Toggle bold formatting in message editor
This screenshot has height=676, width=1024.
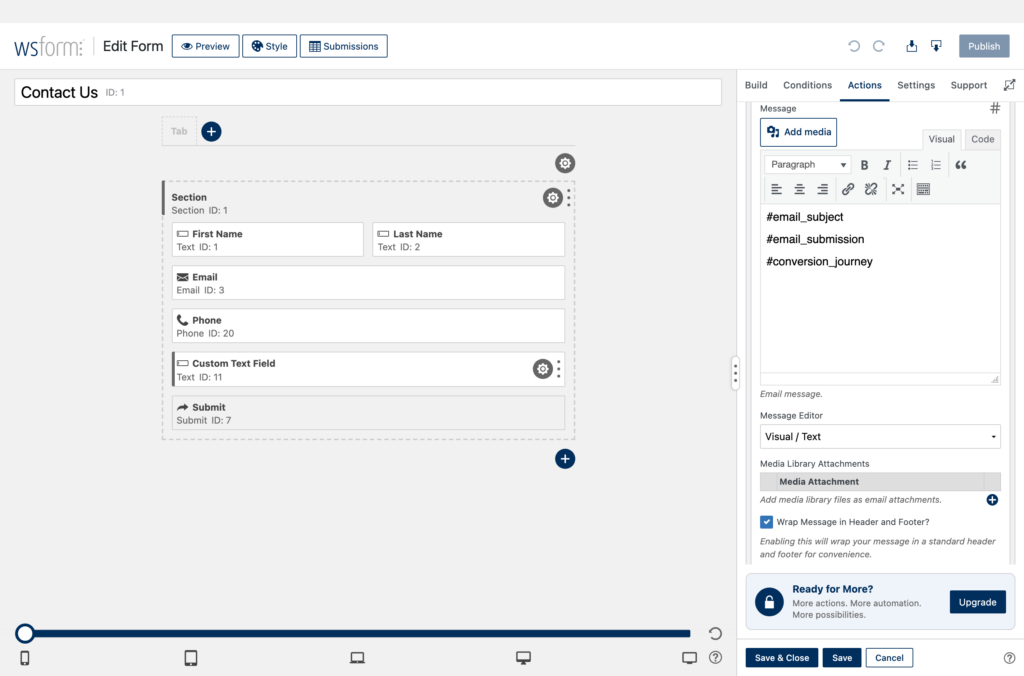[x=864, y=165]
